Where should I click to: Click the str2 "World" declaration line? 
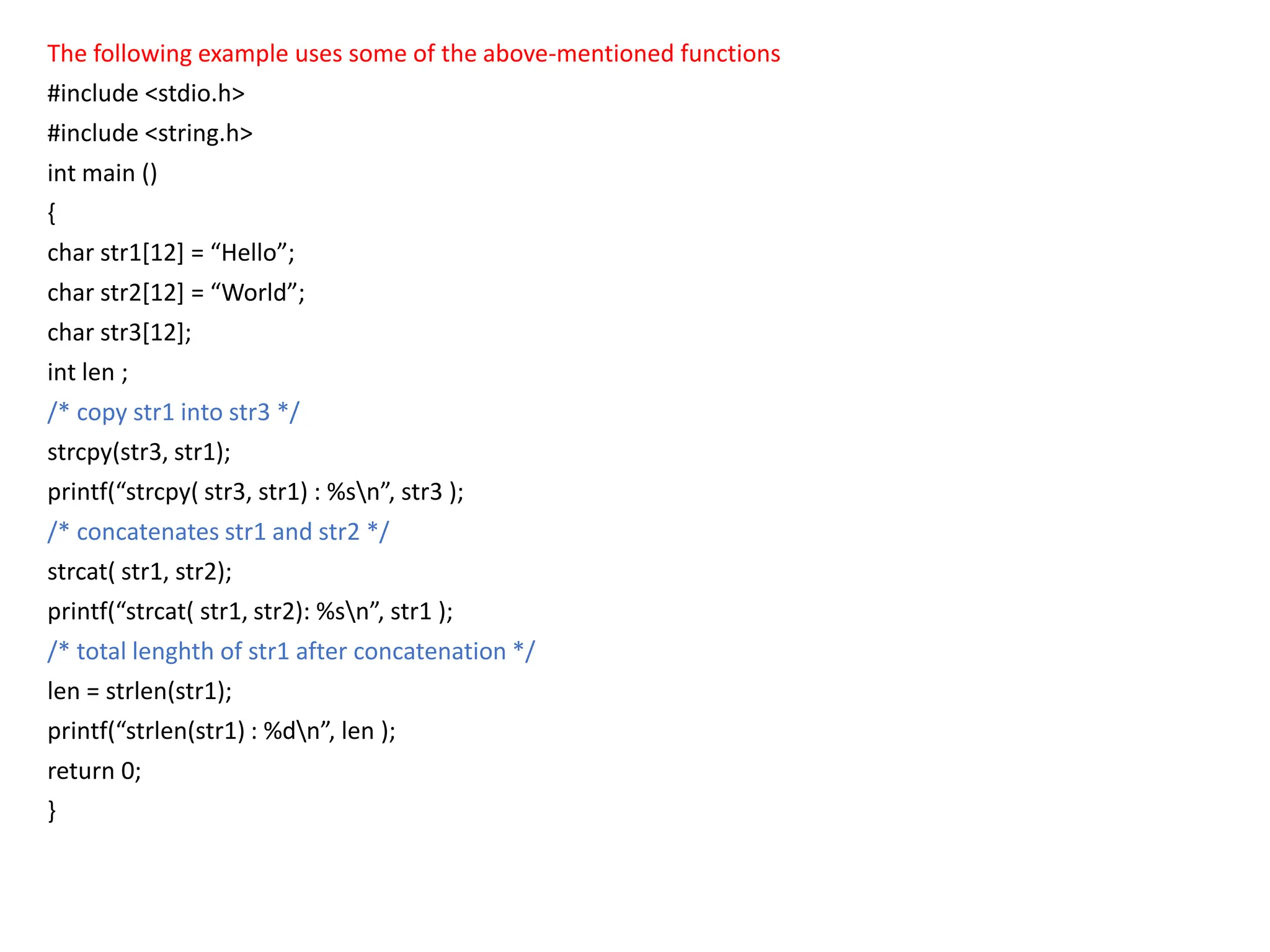[x=176, y=293]
